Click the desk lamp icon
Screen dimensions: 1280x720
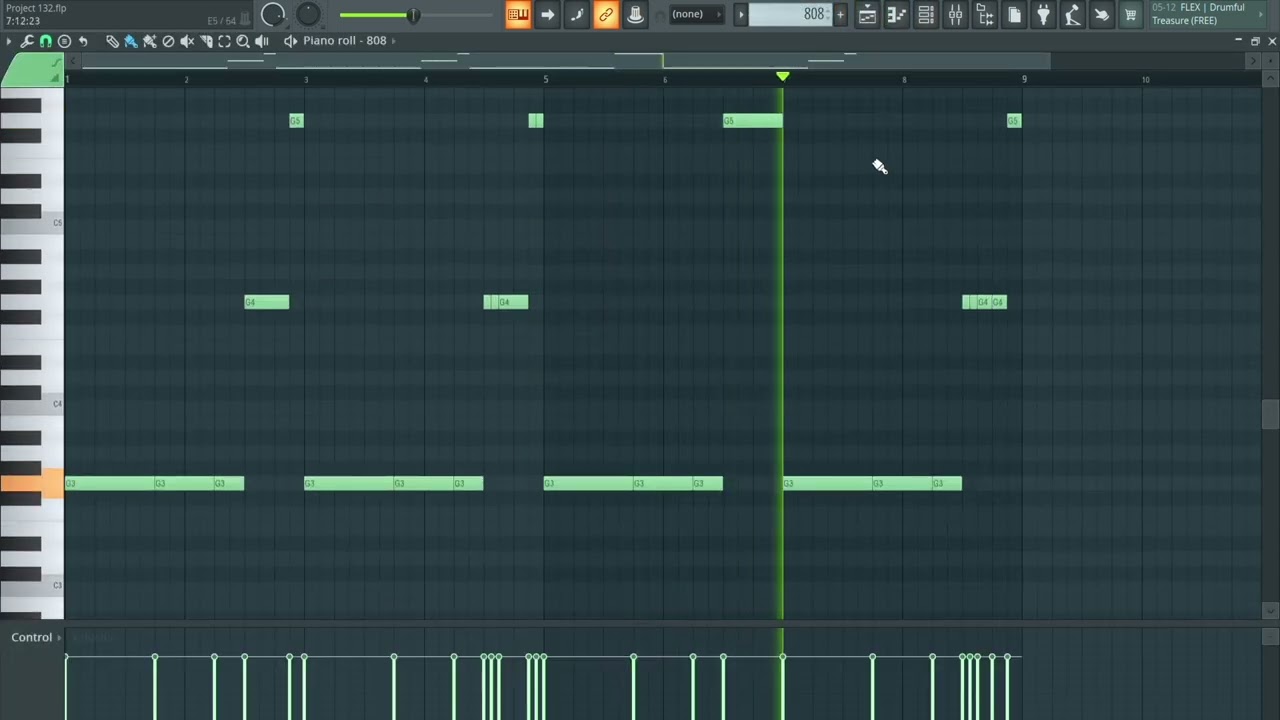(1072, 14)
